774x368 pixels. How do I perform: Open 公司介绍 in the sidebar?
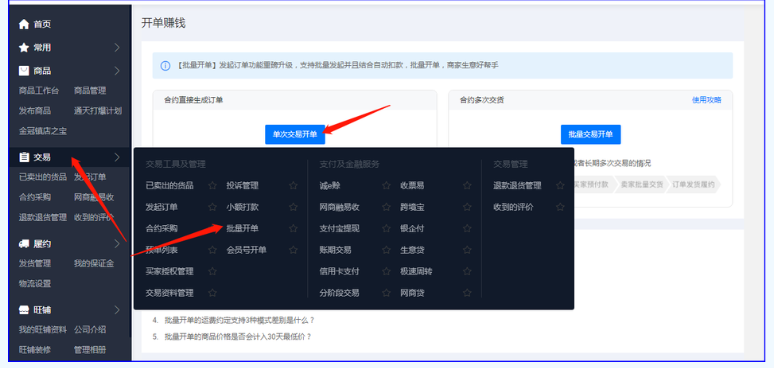coord(90,330)
